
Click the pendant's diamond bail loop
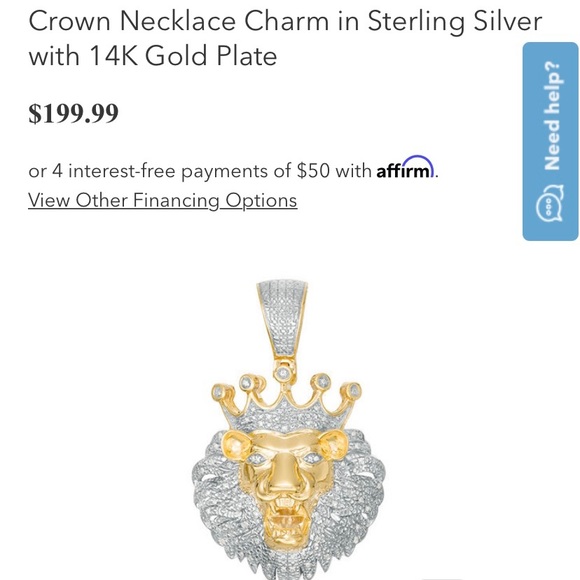282,318
